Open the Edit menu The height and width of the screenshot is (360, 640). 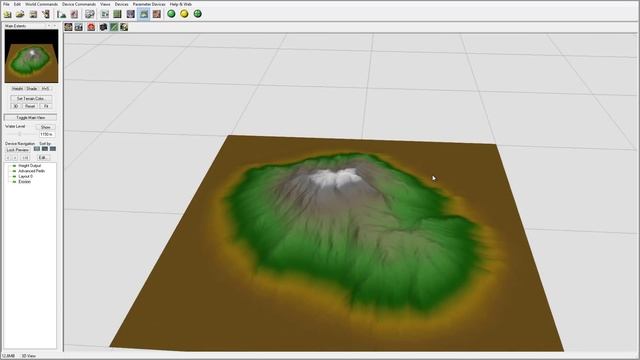[x=17, y=4]
